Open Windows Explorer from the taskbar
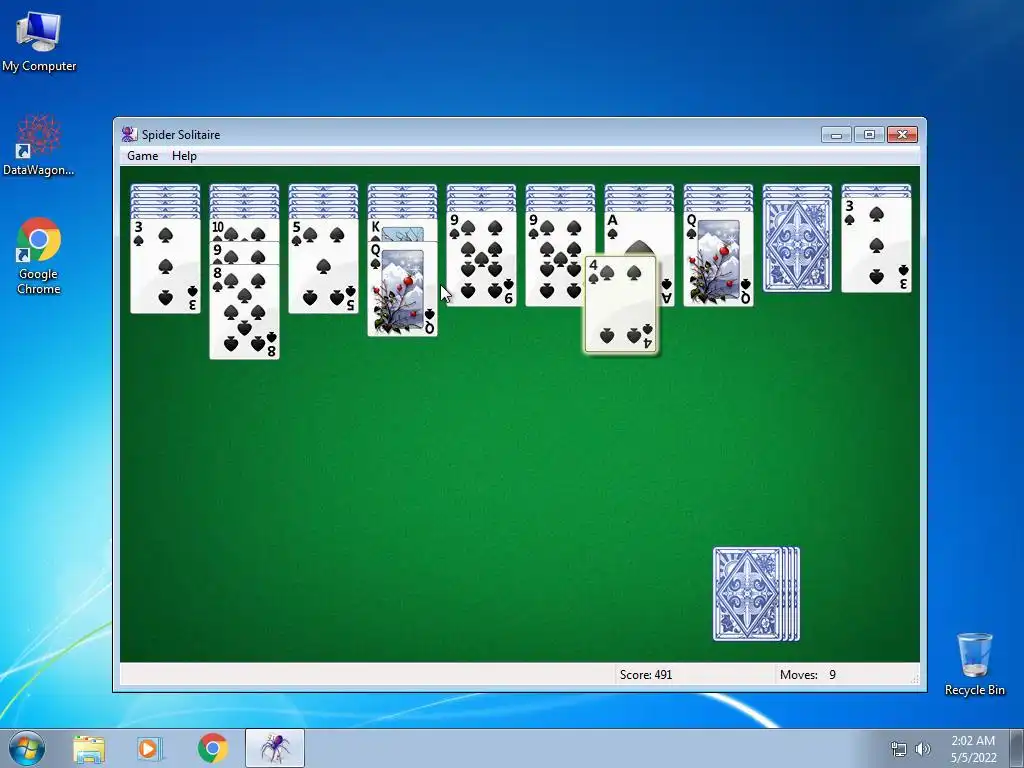The image size is (1024, 768). pos(89,748)
